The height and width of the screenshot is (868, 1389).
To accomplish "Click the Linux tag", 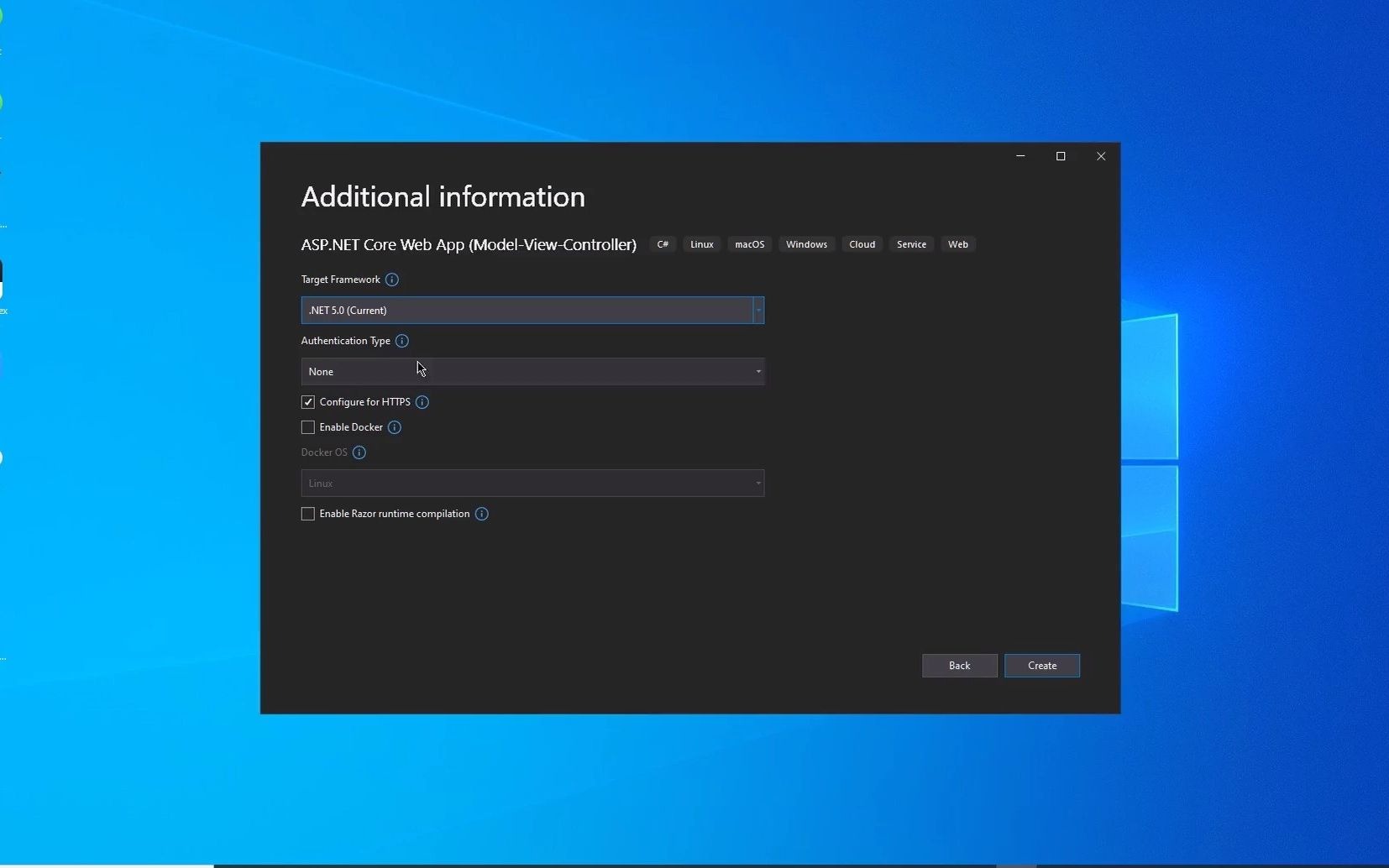I will 702,244.
